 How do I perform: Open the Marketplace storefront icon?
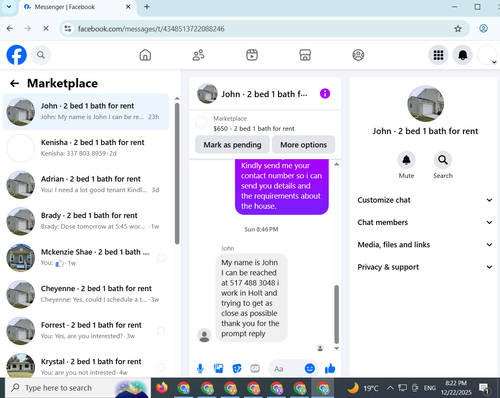click(x=305, y=55)
